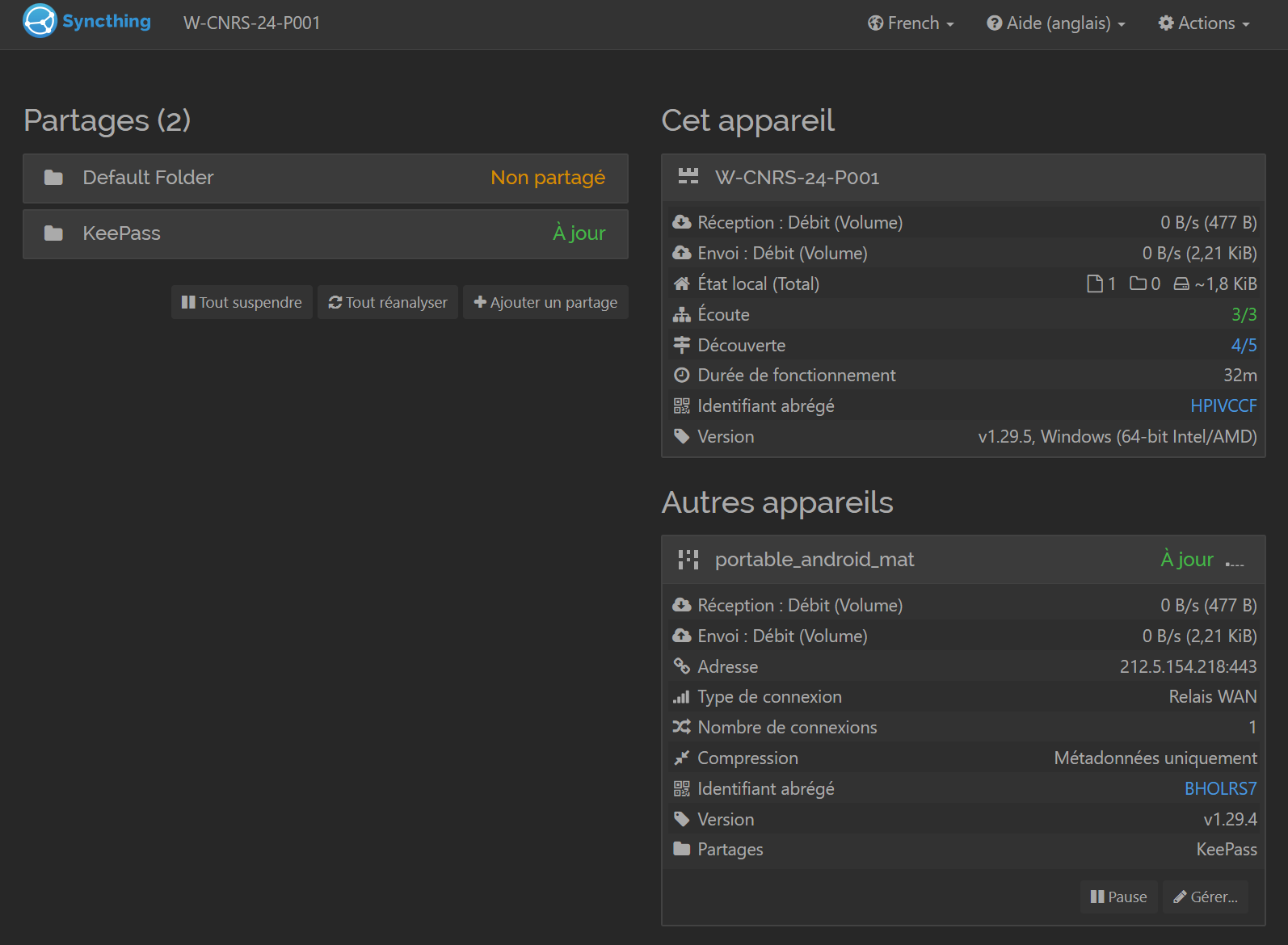The image size is (1288, 945).
Task: Collapse the W-CNRS-24-P001 device panel
Action: pyautogui.click(x=963, y=178)
